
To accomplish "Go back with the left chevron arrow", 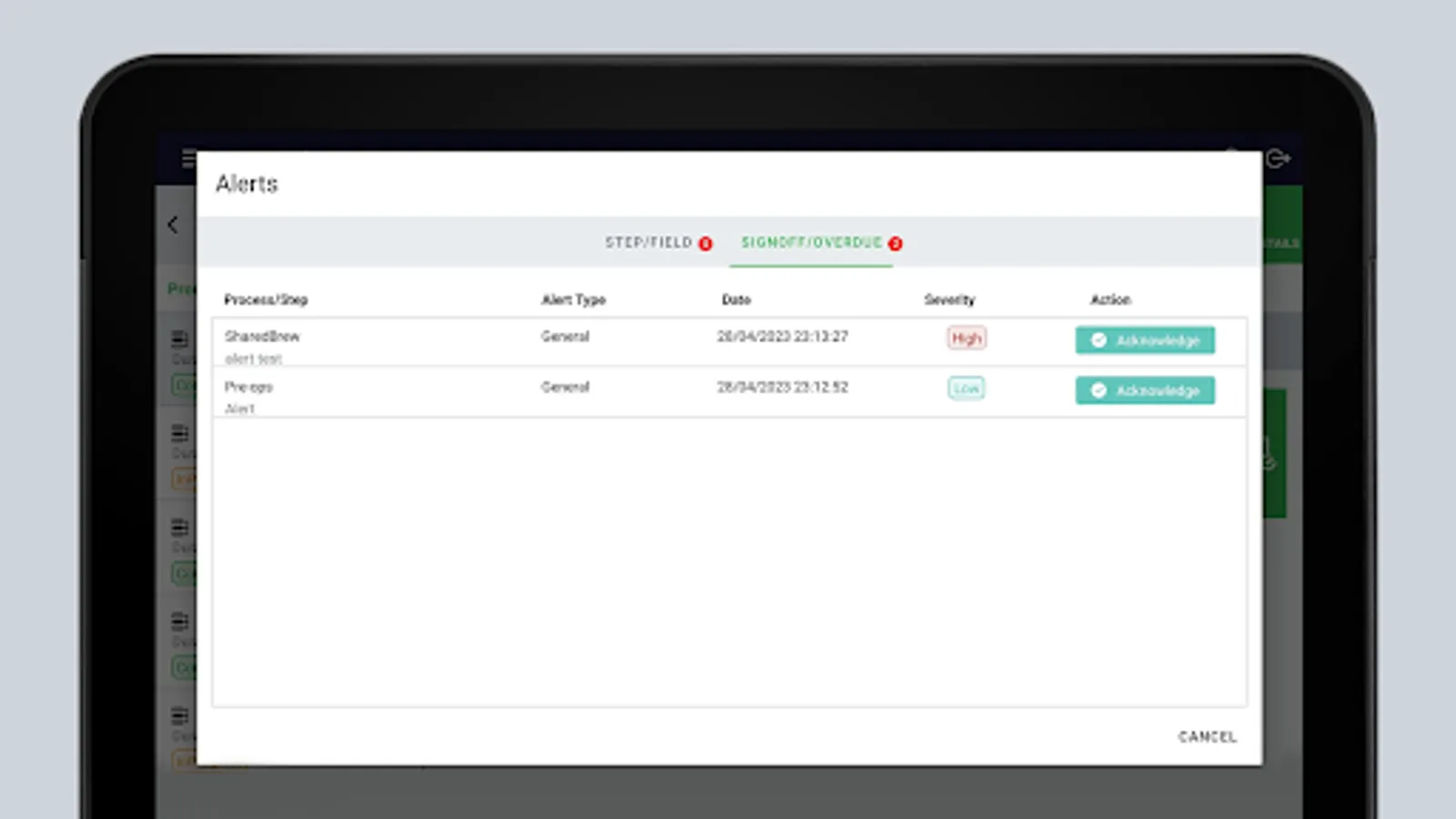I will (174, 225).
